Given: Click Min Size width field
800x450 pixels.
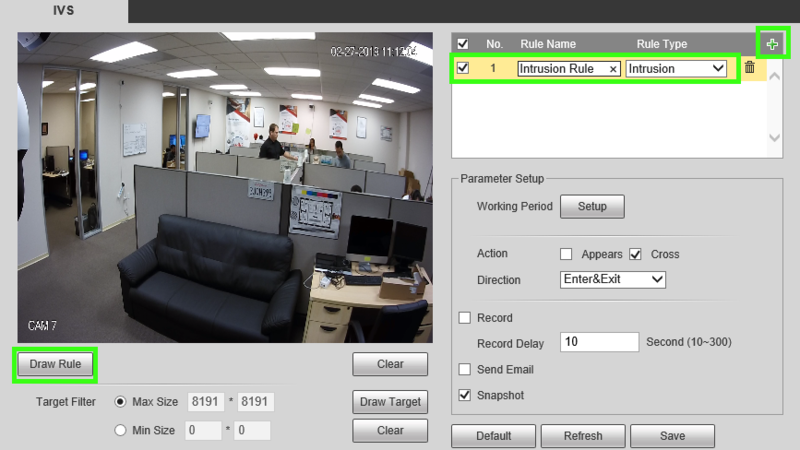Looking at the screenshot, I should (x=203, y=431).
